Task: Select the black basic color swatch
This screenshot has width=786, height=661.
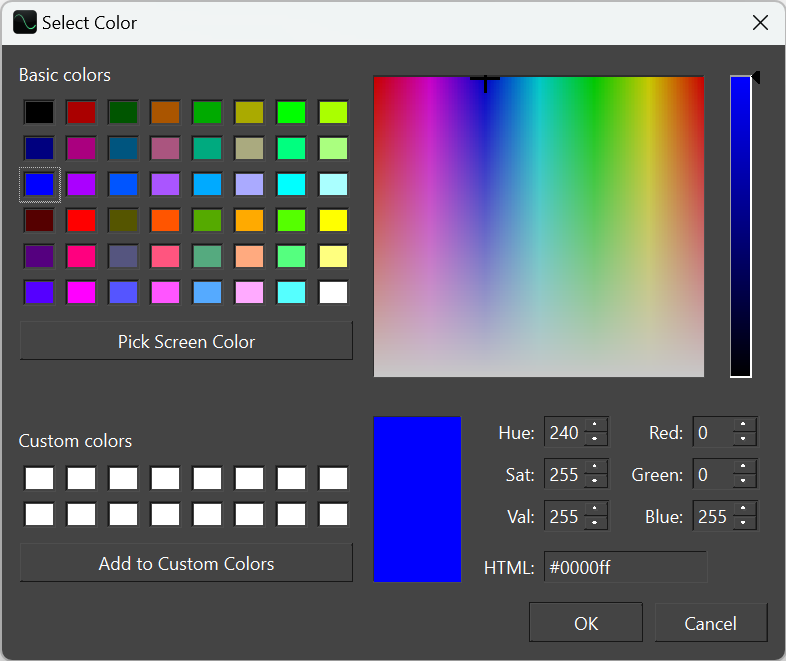Action: [39, 112]
